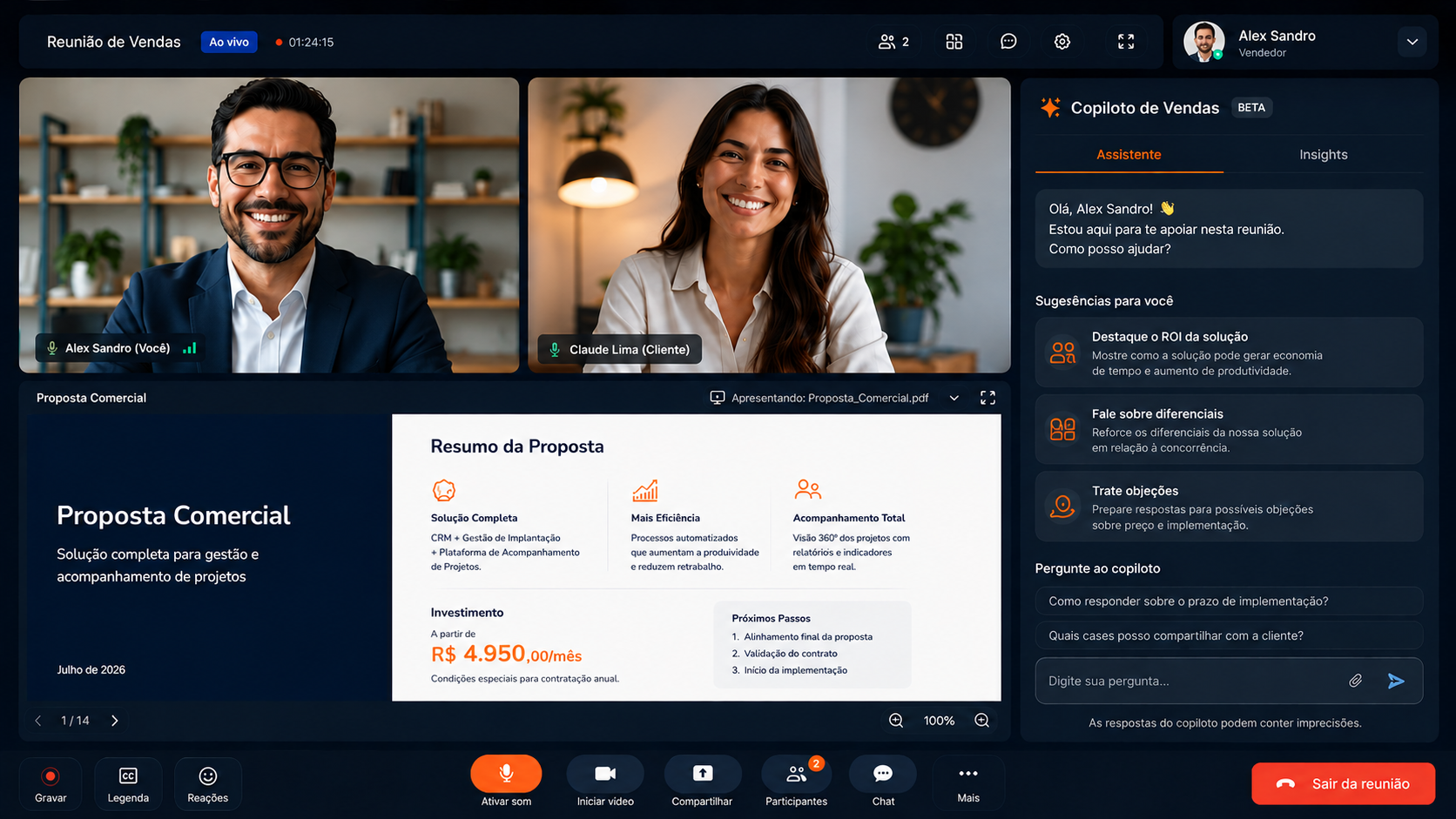Click the Solução Completa icon on slide
Screen dimensions: 1456x819
click(444, 490)
